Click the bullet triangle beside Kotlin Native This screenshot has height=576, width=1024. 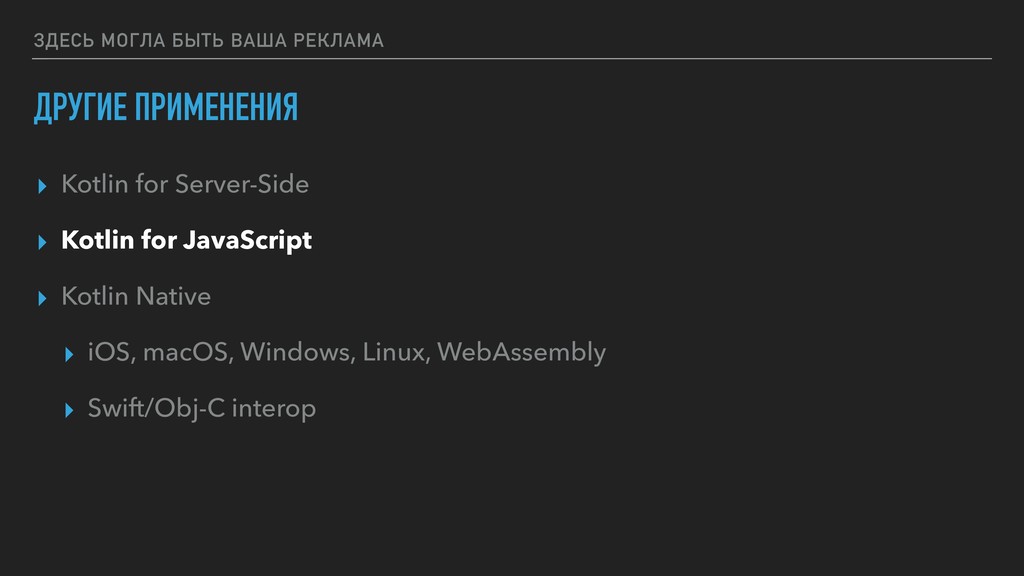(41, 298)
